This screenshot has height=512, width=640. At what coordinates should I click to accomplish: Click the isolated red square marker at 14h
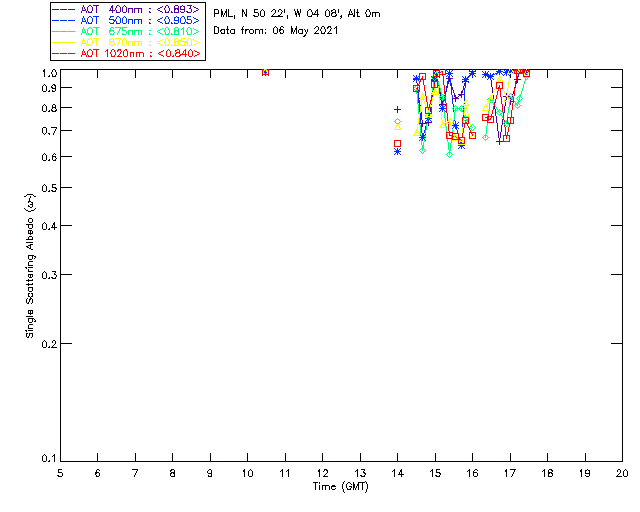tap(398, 144)
